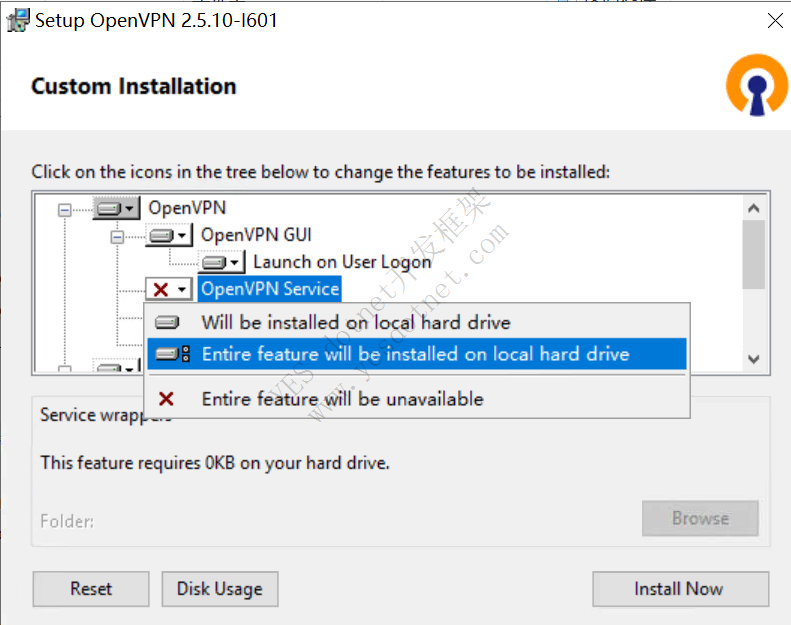The width and height of the screenshot is (791, 625).
Task: Select the OpenVPN tree label
Action: pyautogui.click(x=187, y=208)
